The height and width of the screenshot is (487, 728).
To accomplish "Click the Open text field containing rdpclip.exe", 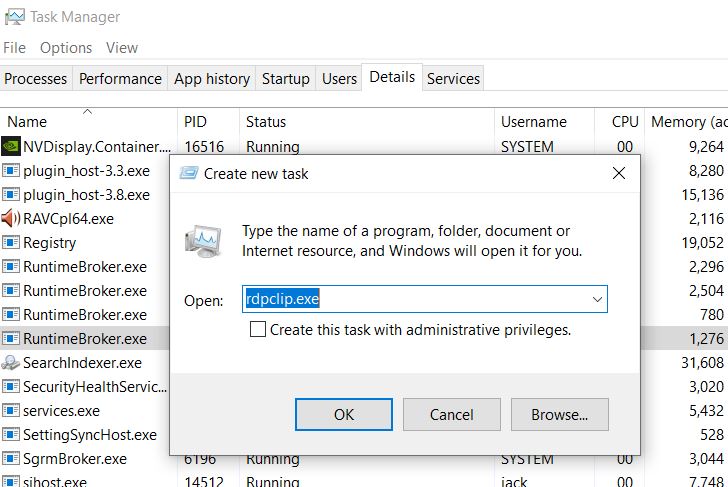I will point(414,299).
